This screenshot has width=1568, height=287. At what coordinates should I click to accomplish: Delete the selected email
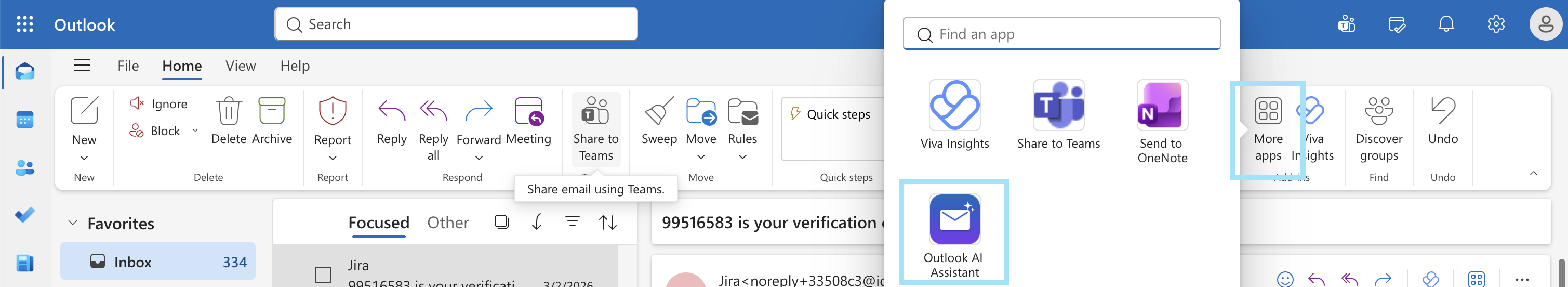coord(228,121)
